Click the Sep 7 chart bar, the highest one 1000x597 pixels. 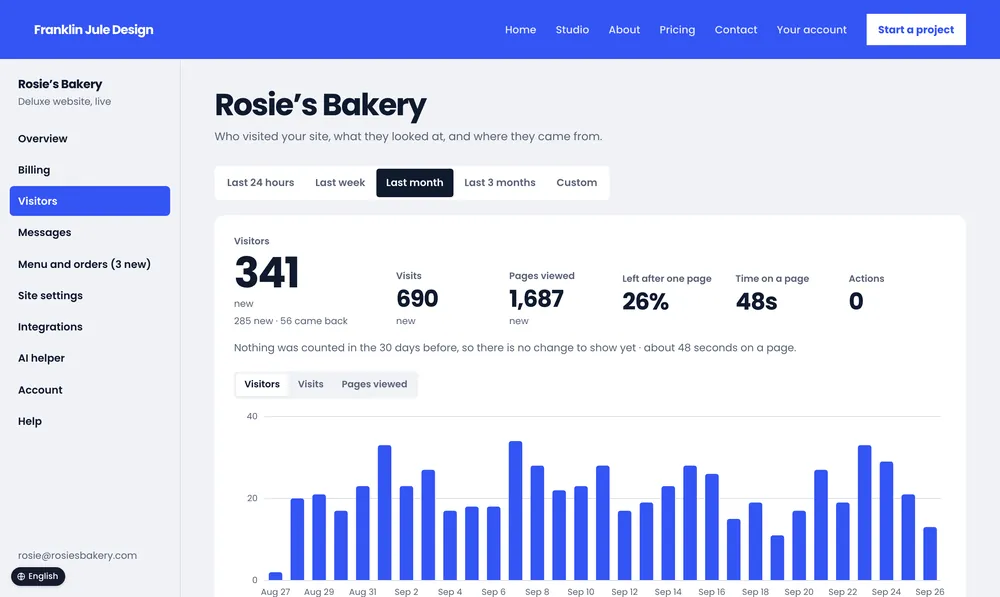click(x=515, y=510)
